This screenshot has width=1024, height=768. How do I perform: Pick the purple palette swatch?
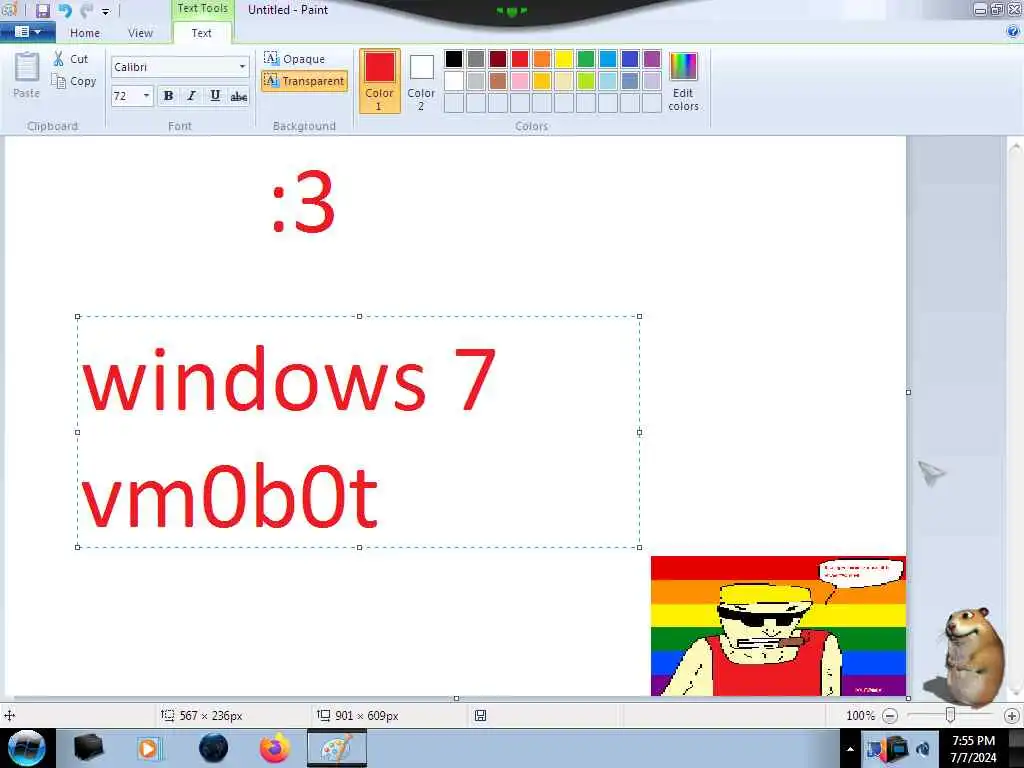(652, 59)
